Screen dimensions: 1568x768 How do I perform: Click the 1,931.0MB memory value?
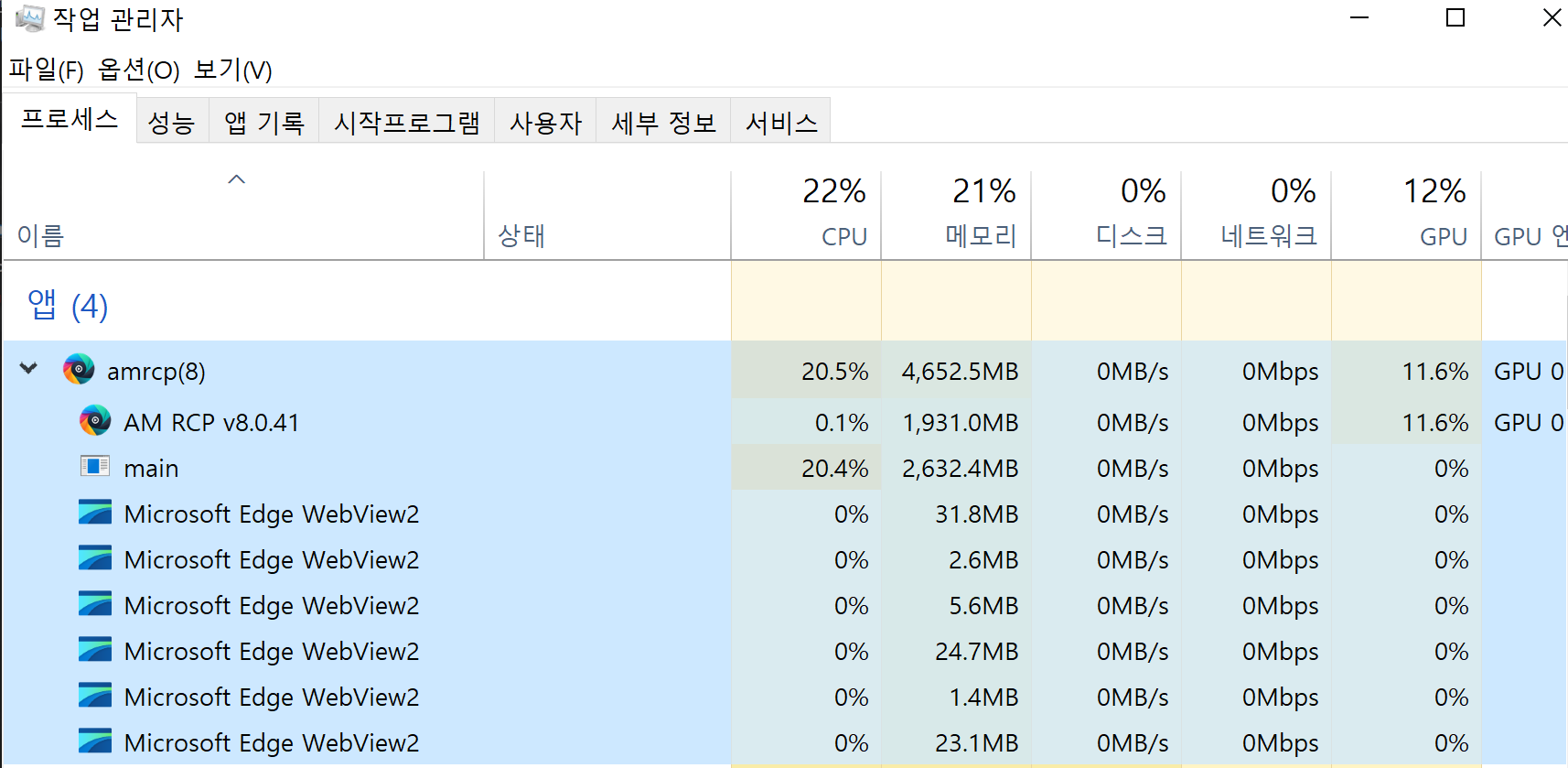pyautogui.click(x=960, y=422)
